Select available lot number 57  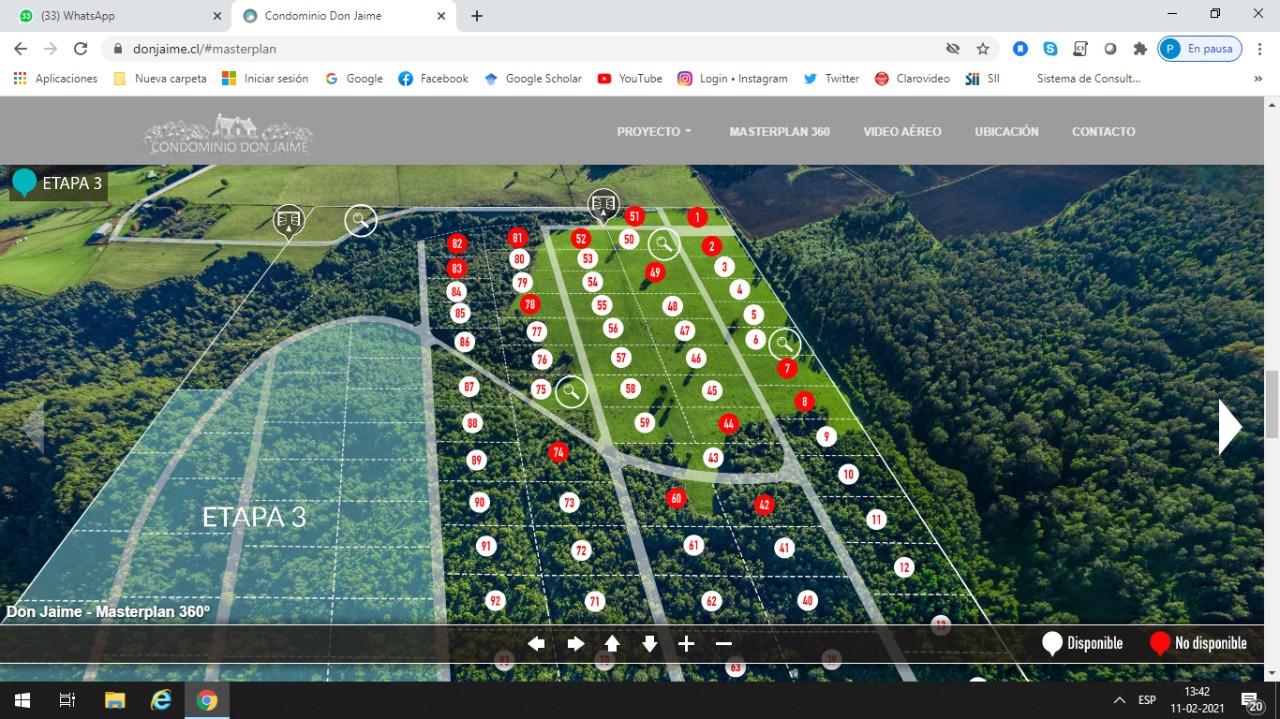coord(621,358)
